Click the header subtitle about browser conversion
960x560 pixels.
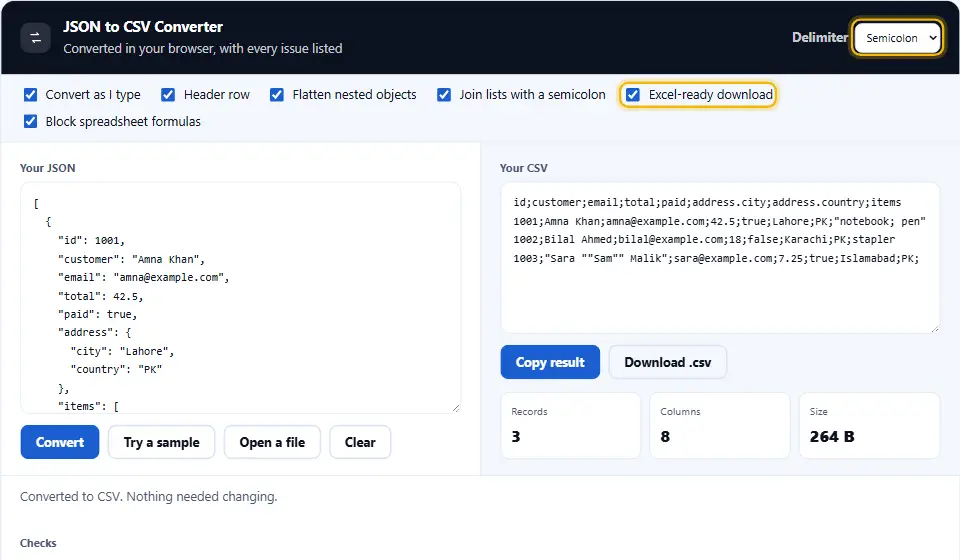[203, 48]
